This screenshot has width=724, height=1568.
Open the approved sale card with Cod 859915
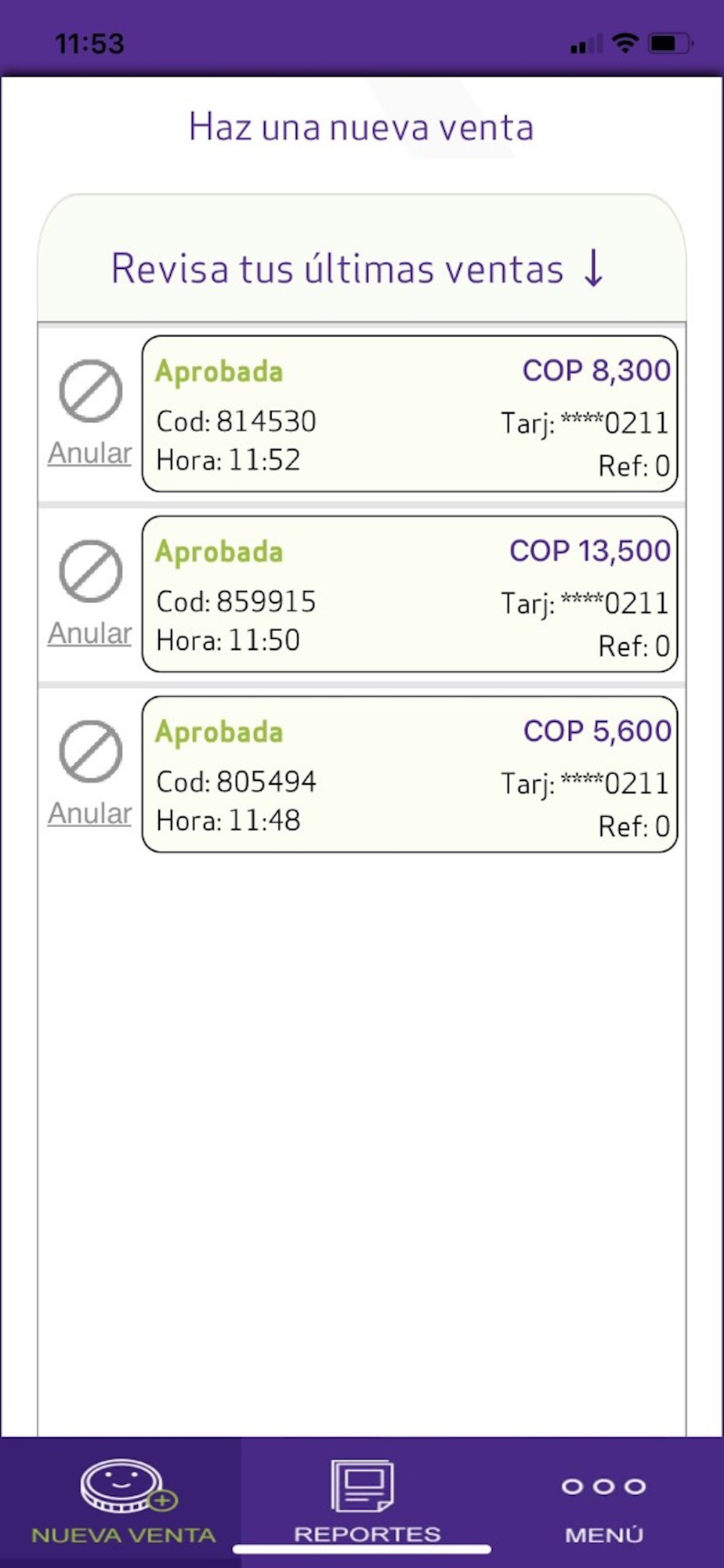click(x=410, y=594)
